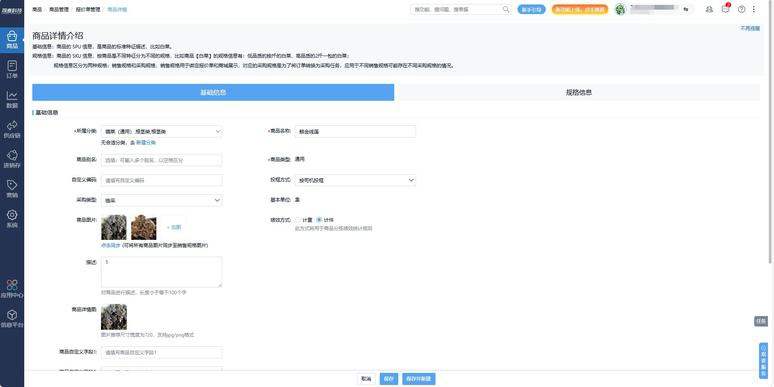
Task: Go to 商品 in the breadcrumb
Action: point(37,9)
